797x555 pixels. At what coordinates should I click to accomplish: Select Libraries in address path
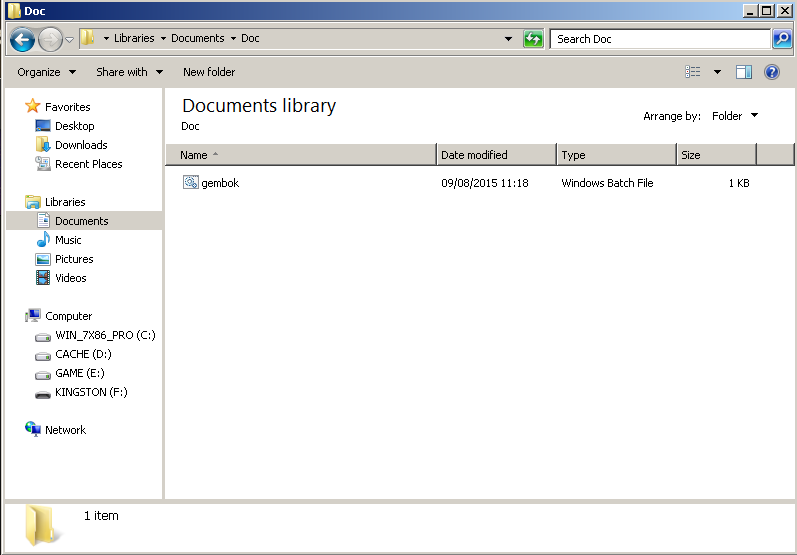coord(134,38)
